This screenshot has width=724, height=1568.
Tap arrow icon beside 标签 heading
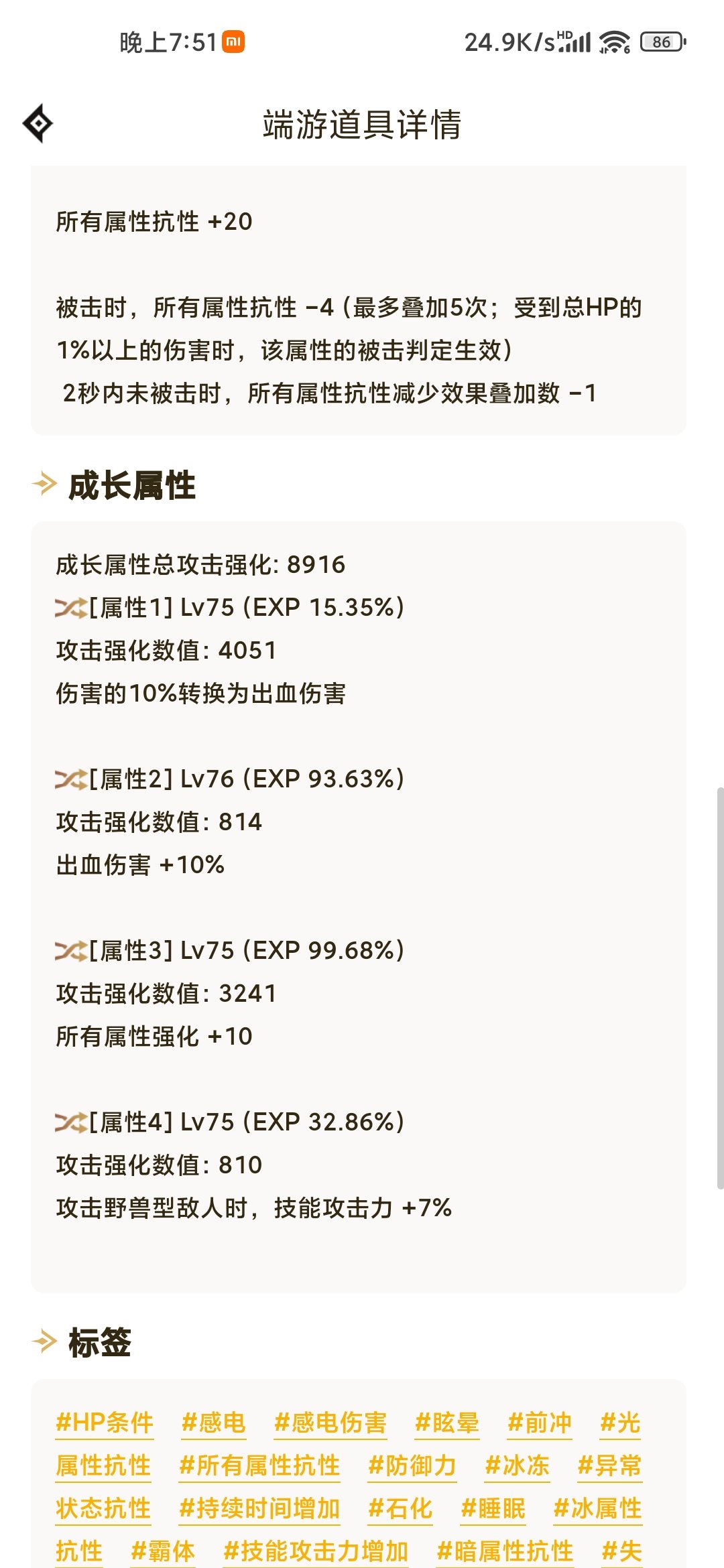point(44,1342)
